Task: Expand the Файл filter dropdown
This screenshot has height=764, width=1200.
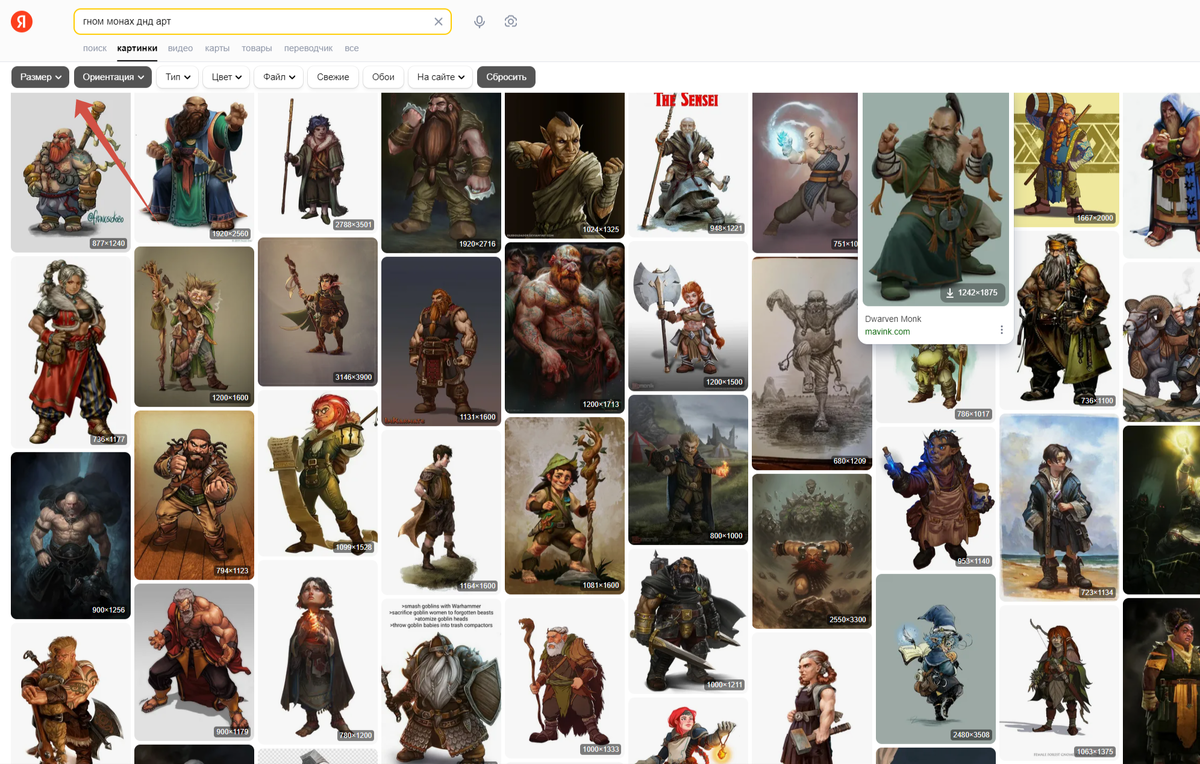Action: [x=279, y=77]
